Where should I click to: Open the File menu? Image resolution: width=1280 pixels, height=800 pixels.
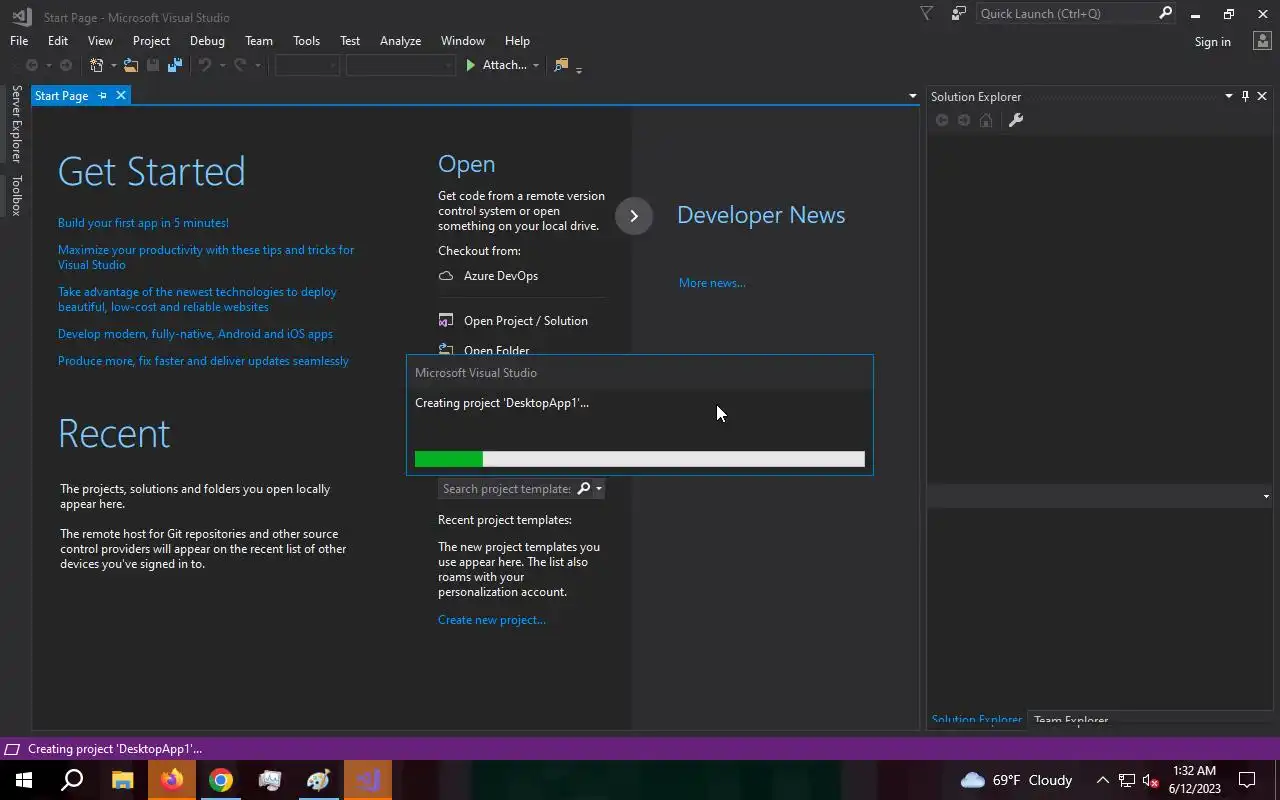tap(19, 41)
